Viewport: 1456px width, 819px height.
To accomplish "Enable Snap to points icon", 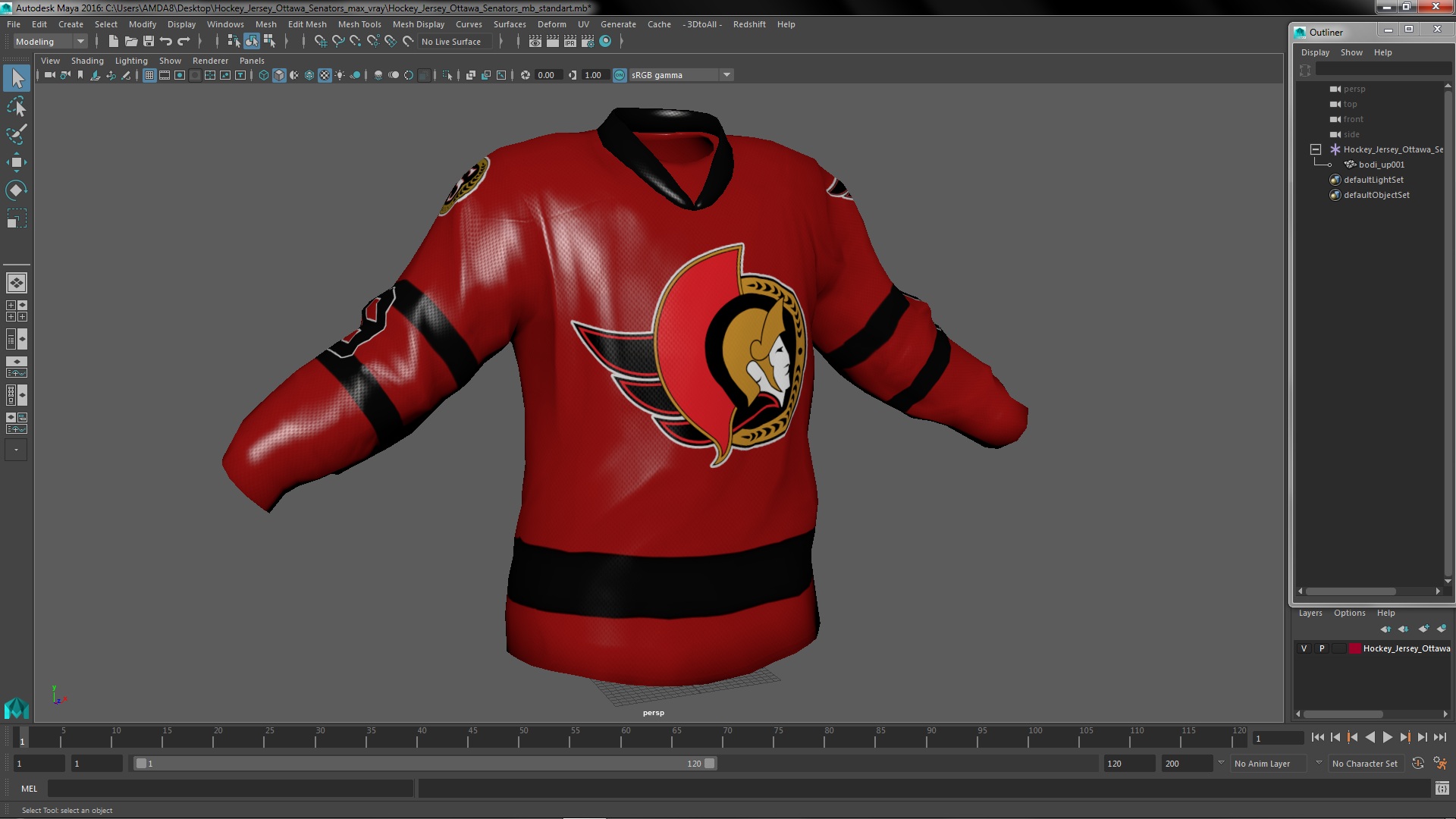I will point(356,42).
